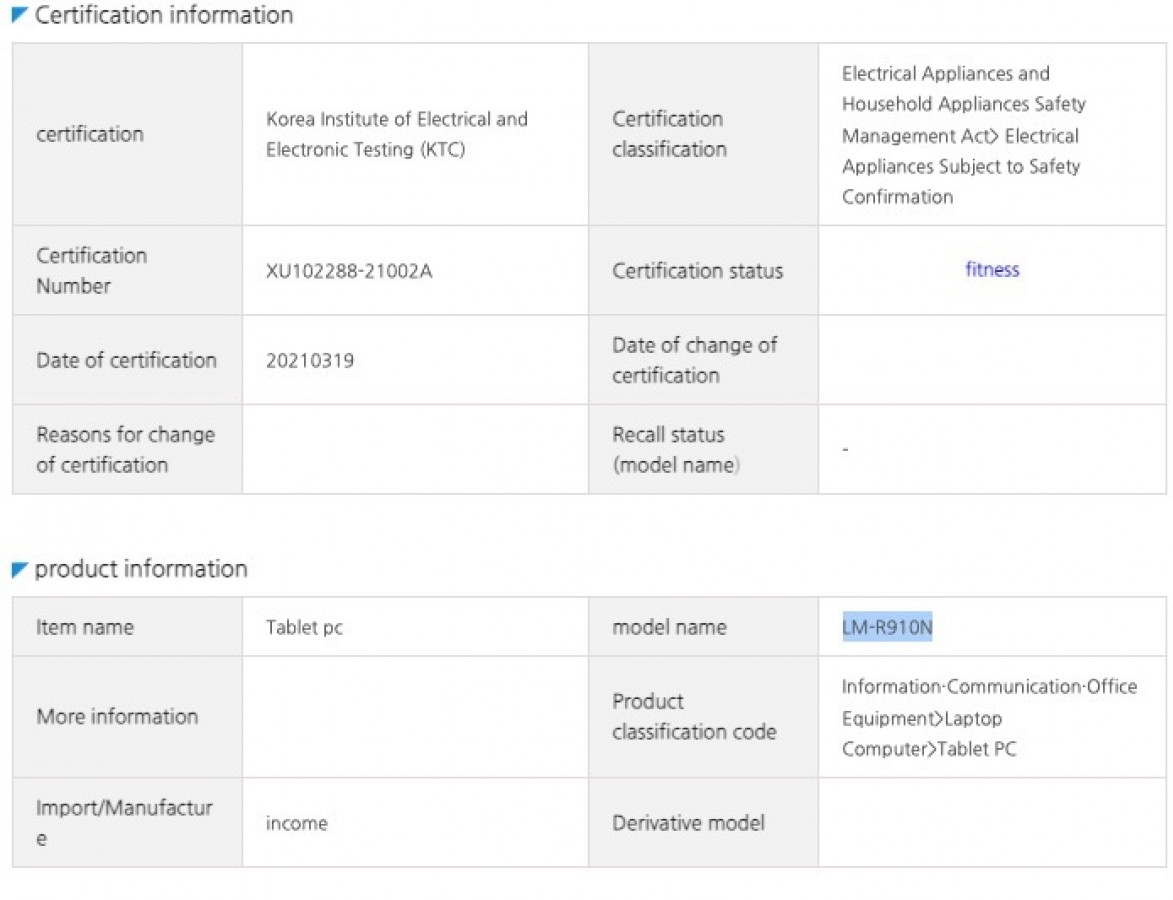
Task: Click the highlighted LM-R910N model name
Action: tap(887, 627)
